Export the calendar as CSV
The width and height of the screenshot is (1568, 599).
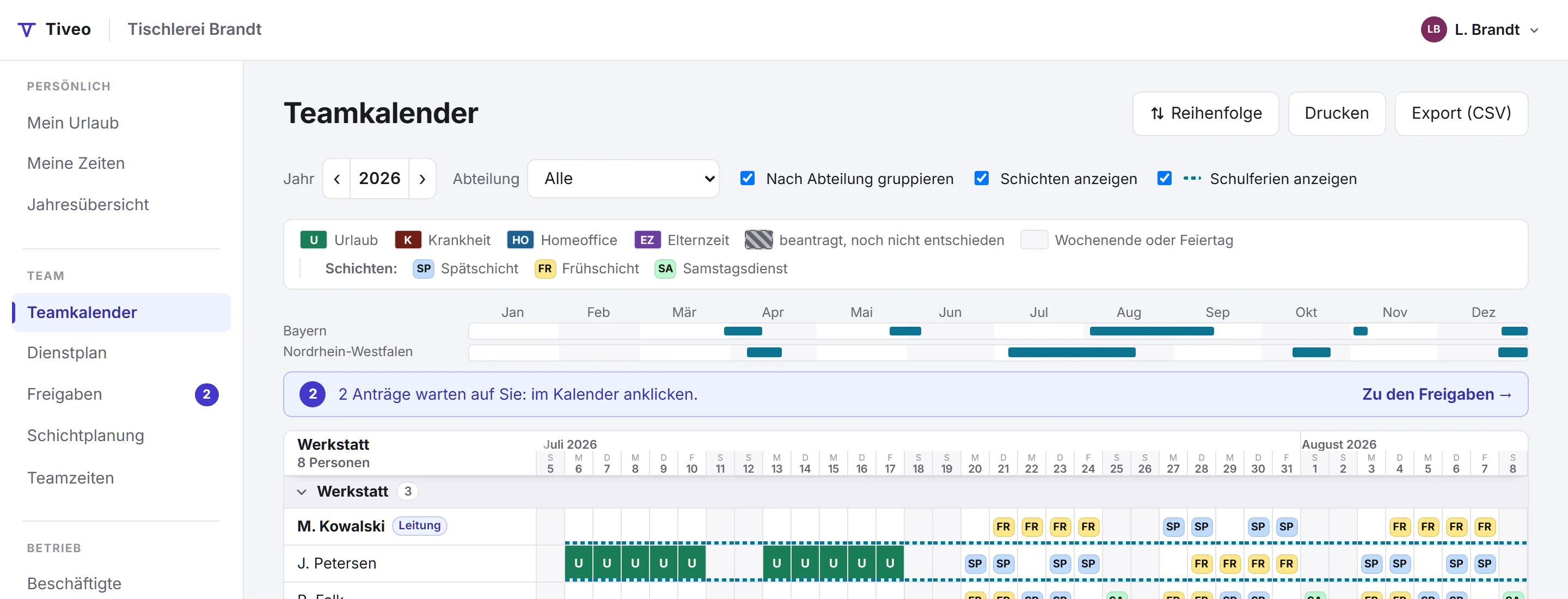click(x=1461, y=114)
